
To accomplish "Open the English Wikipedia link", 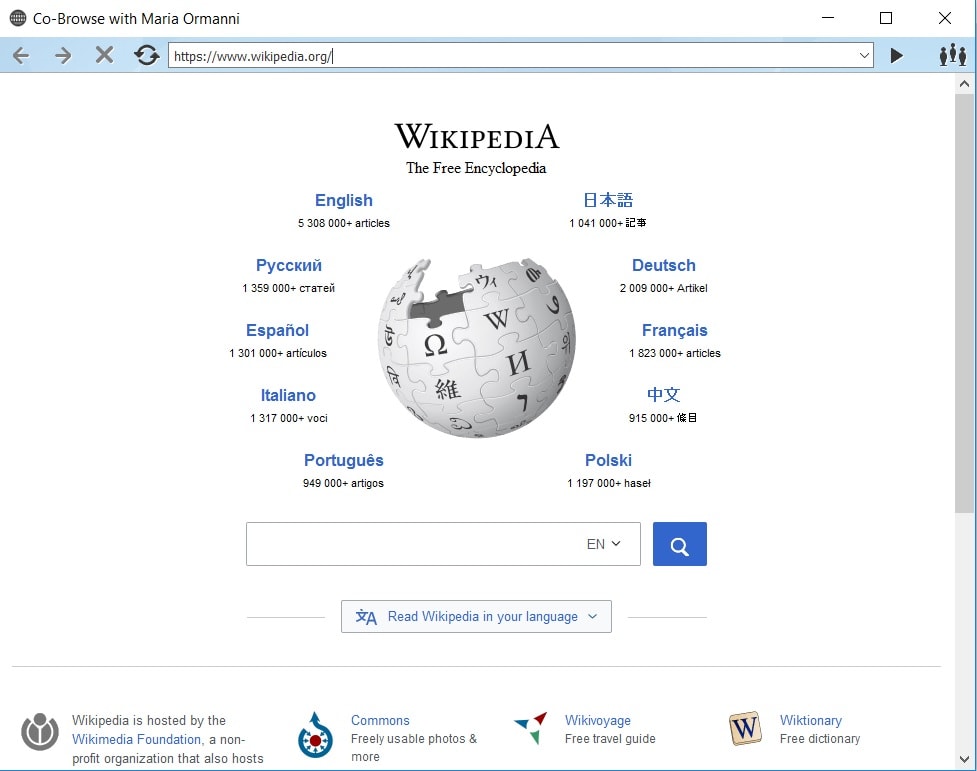I will click(x=343, y=200).
